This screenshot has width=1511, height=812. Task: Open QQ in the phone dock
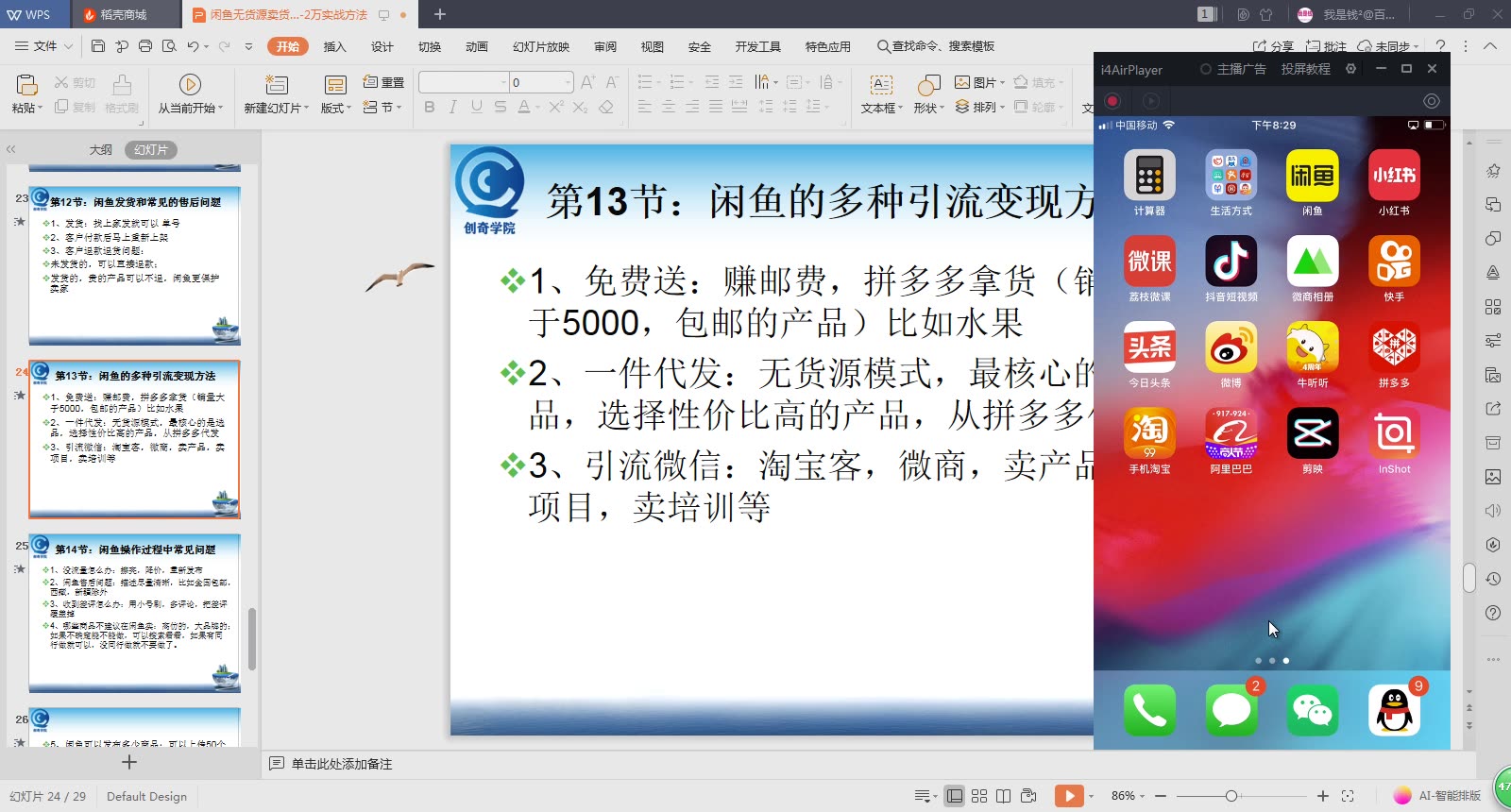pyautogui.click(x=1394, y=710)
